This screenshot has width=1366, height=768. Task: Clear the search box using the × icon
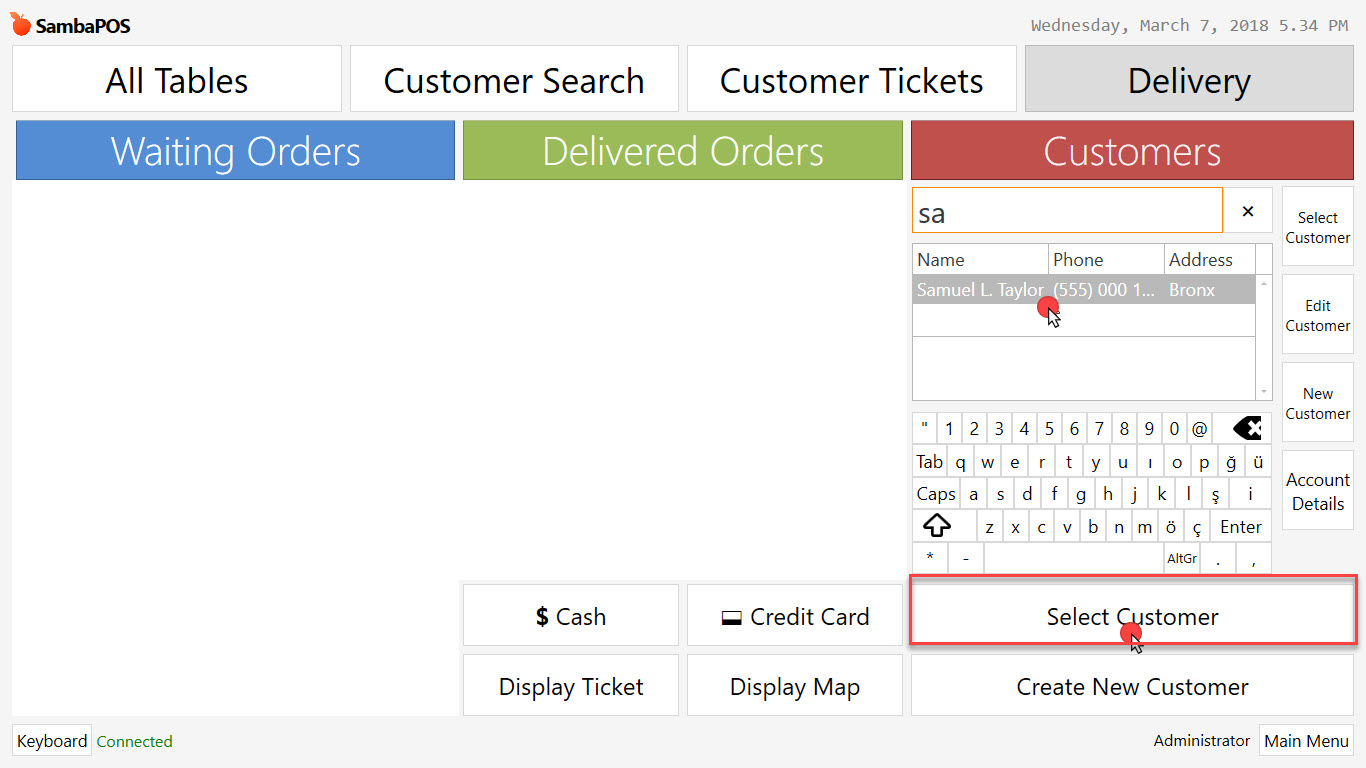pos(1247,211)
